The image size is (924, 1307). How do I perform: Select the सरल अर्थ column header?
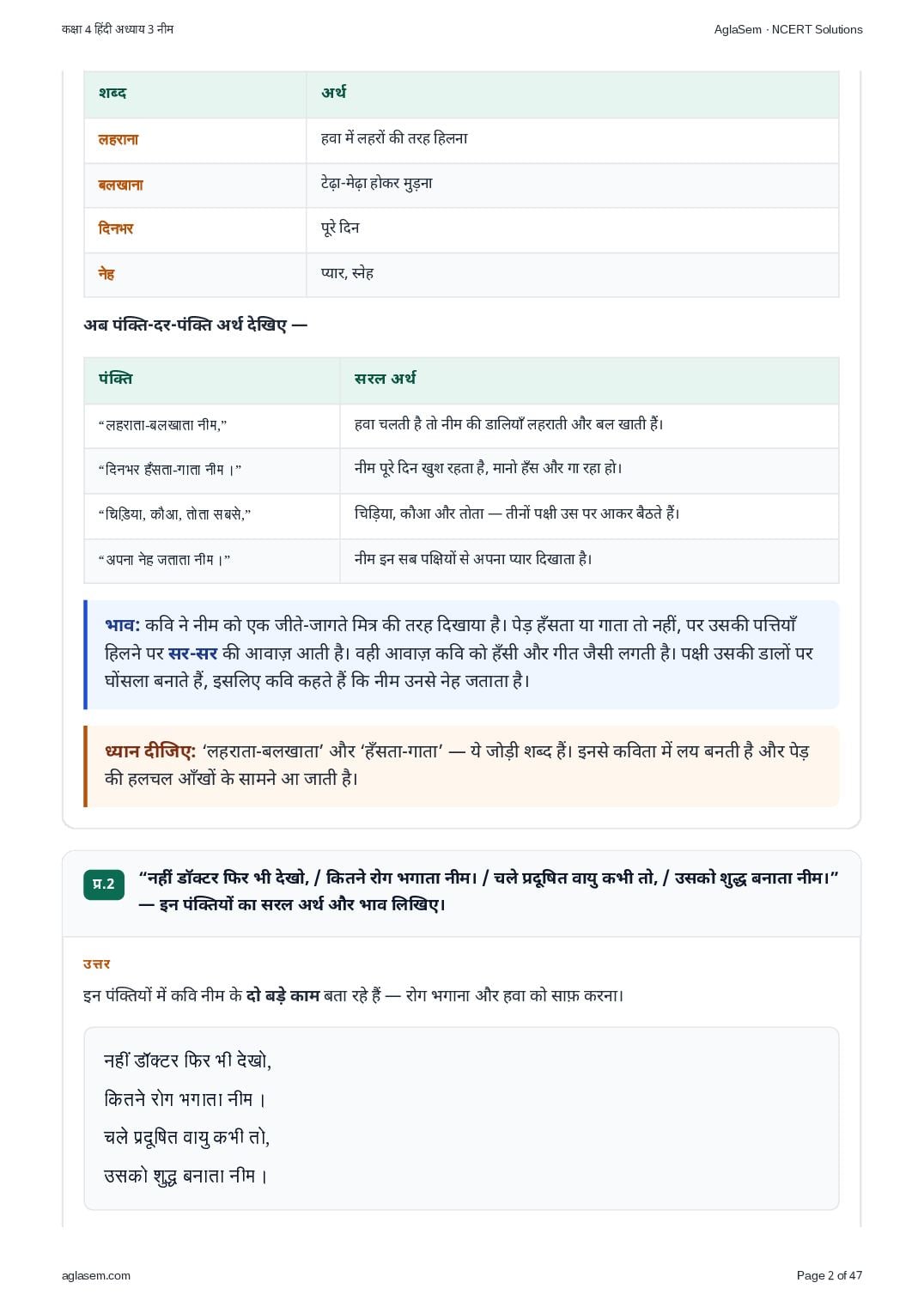386,379
